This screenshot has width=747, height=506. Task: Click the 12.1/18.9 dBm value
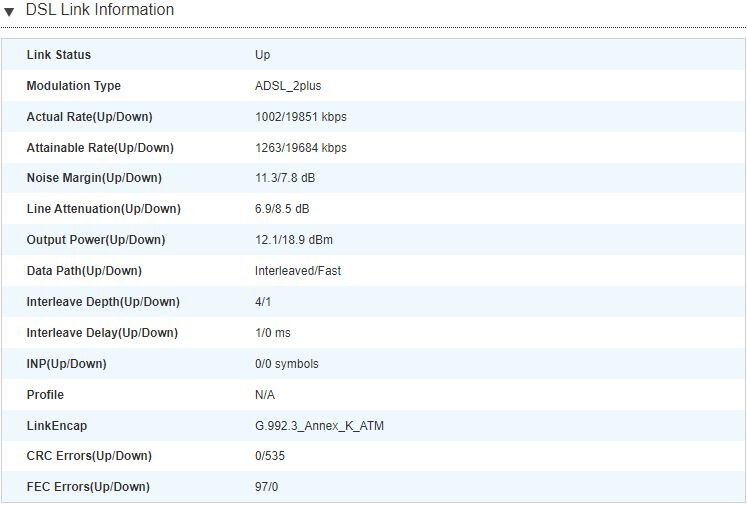[294, 240]
